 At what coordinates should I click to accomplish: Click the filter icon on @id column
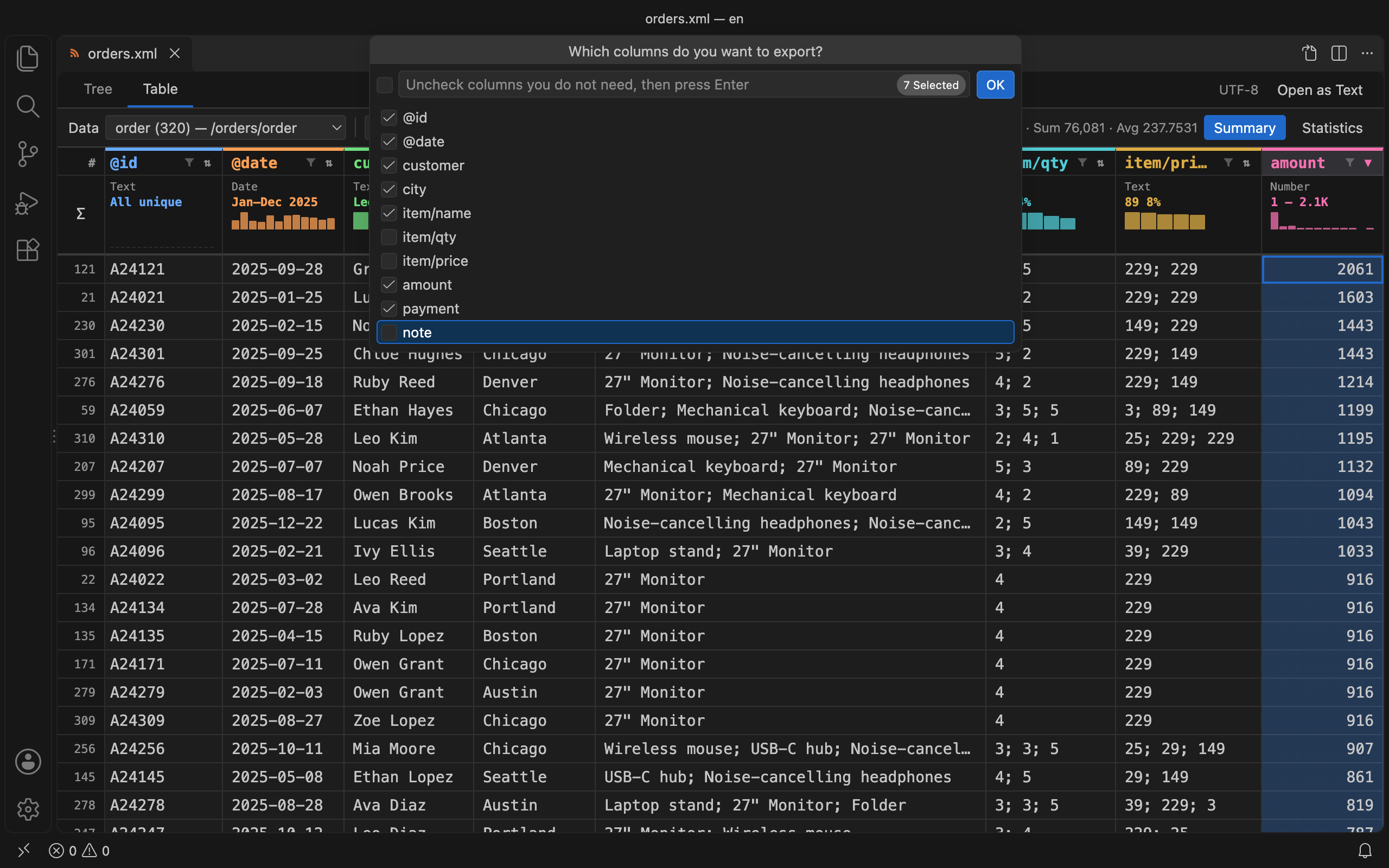(x=189, y=163)
